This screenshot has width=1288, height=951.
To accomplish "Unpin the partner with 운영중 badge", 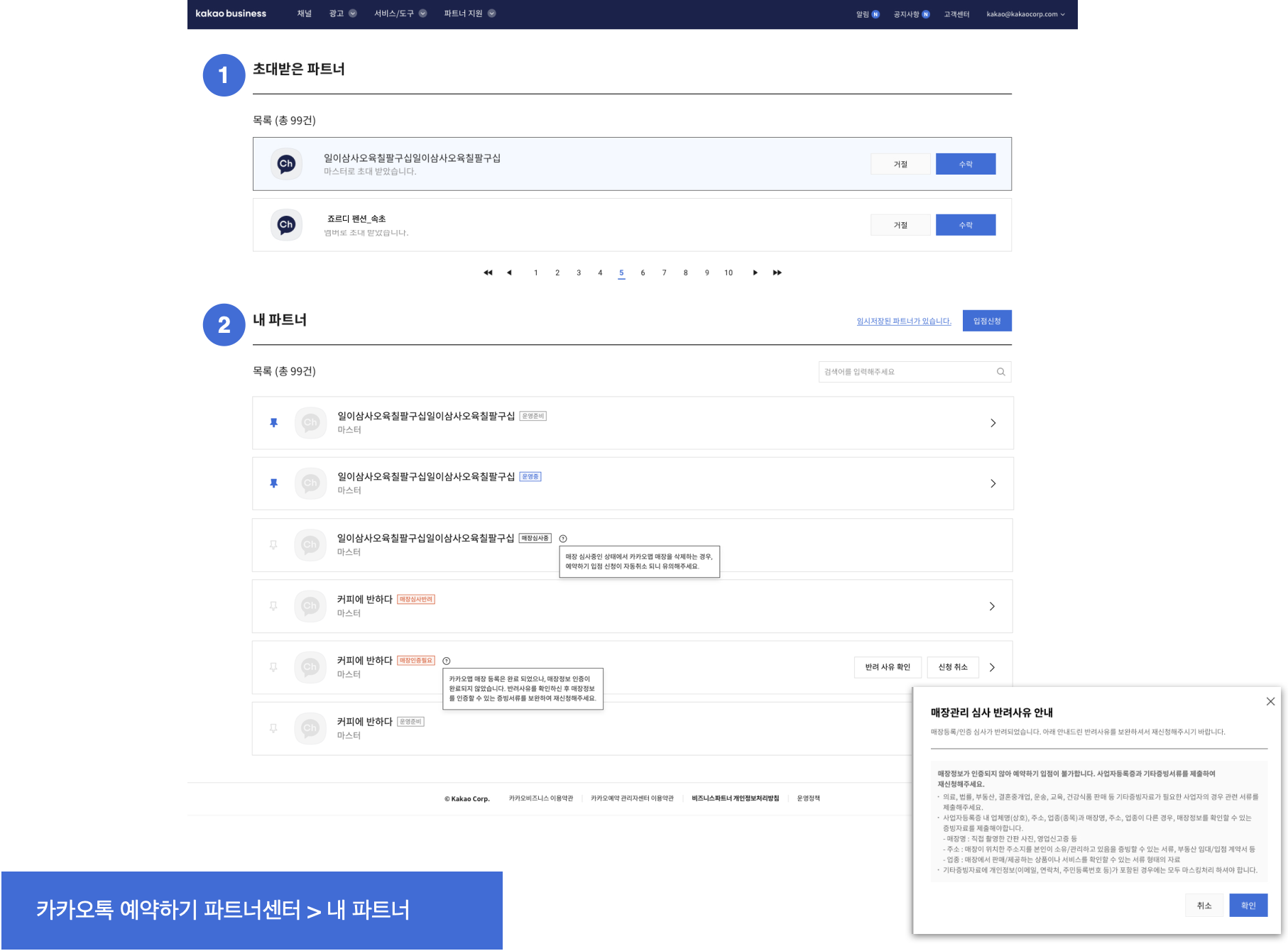I will 273,483.
